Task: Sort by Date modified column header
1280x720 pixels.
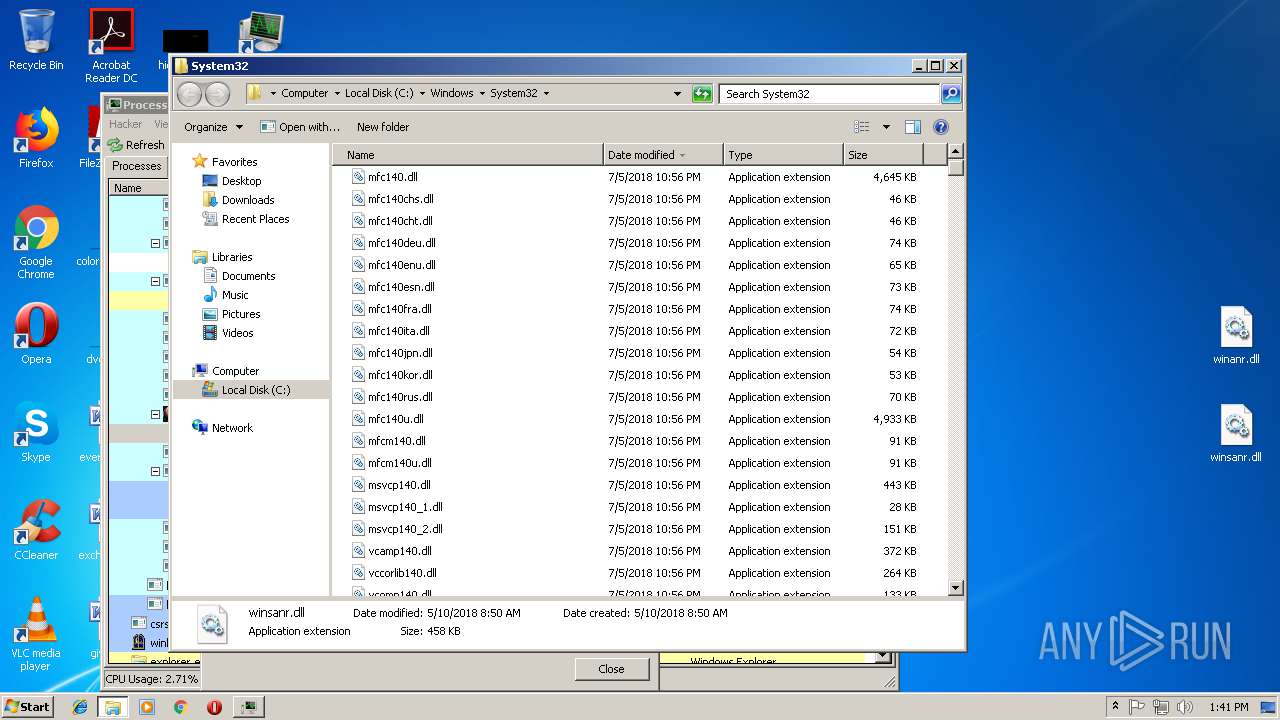Action: point(663,155)
